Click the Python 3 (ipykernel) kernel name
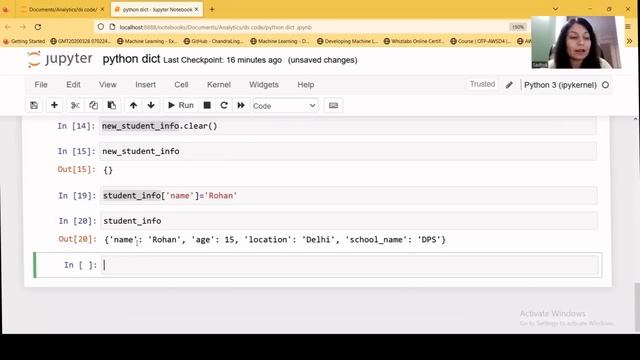 tap(560, 85)
